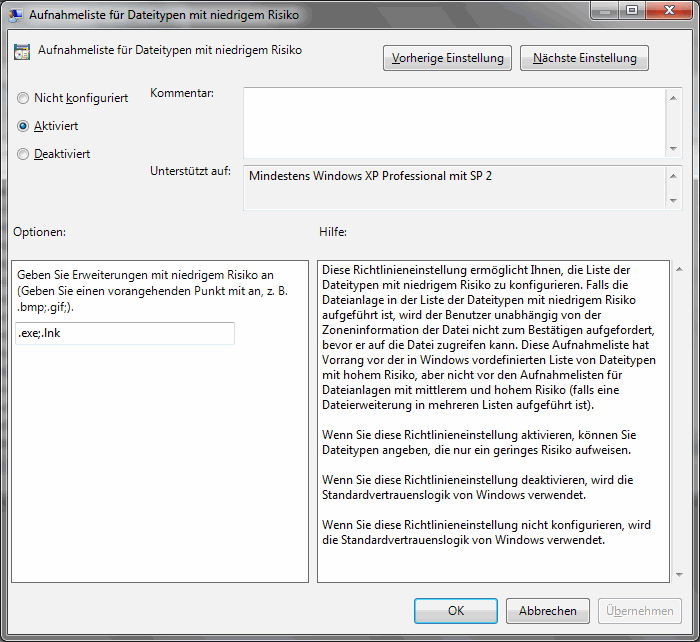The image size is (700, 642).
Task: Click the Hilfe panel scroll down arrow
Action: pyautogui.click(x=679, y=573)
